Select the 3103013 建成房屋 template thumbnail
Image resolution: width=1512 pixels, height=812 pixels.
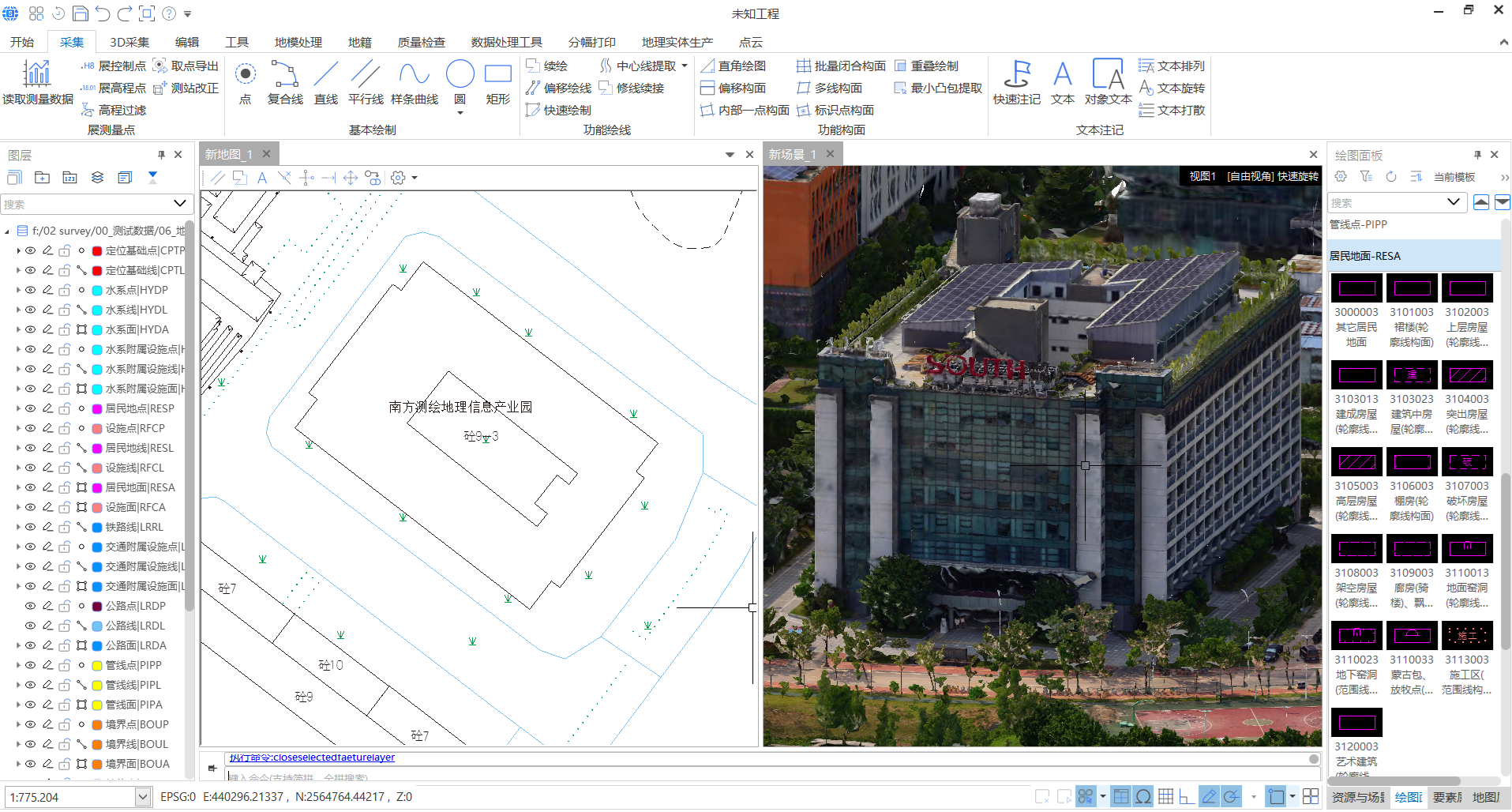coord(1356,375)
